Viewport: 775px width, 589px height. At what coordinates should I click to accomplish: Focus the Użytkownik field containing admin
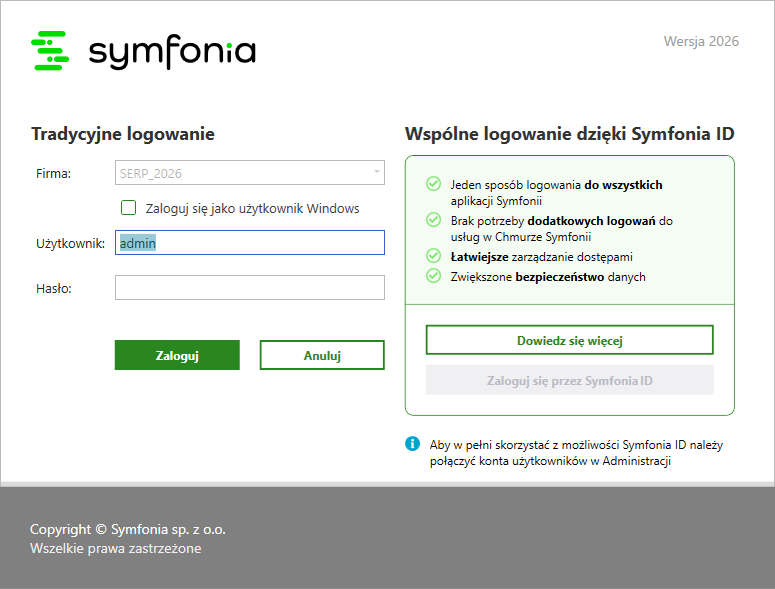[x=250, y=242]
